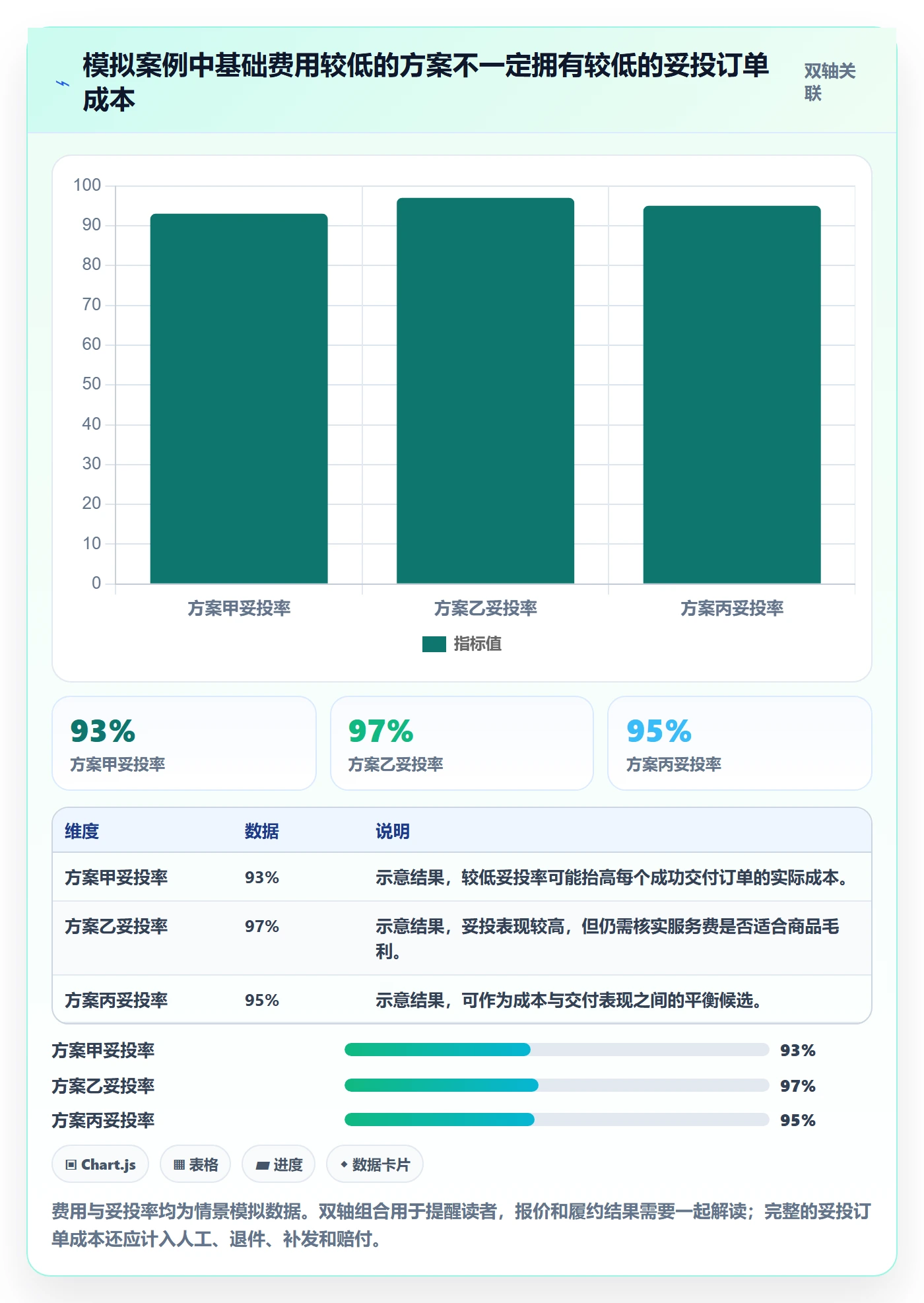Open the 93% data card

point(184,743)
